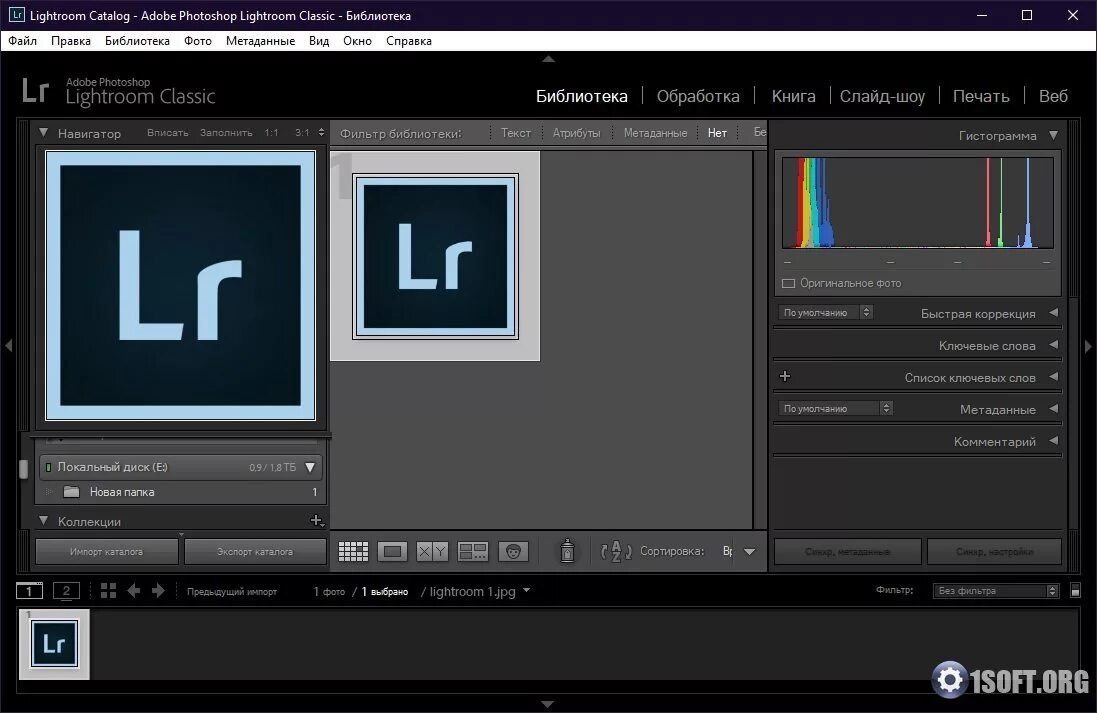Hide the right panel group arrow
The image size is (1097, 713).
click(1088, 346)
